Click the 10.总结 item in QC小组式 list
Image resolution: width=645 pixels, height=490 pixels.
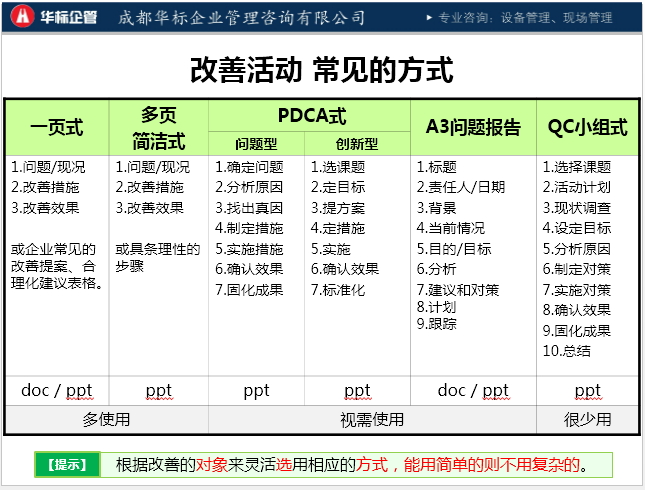(x=567, y=351)
